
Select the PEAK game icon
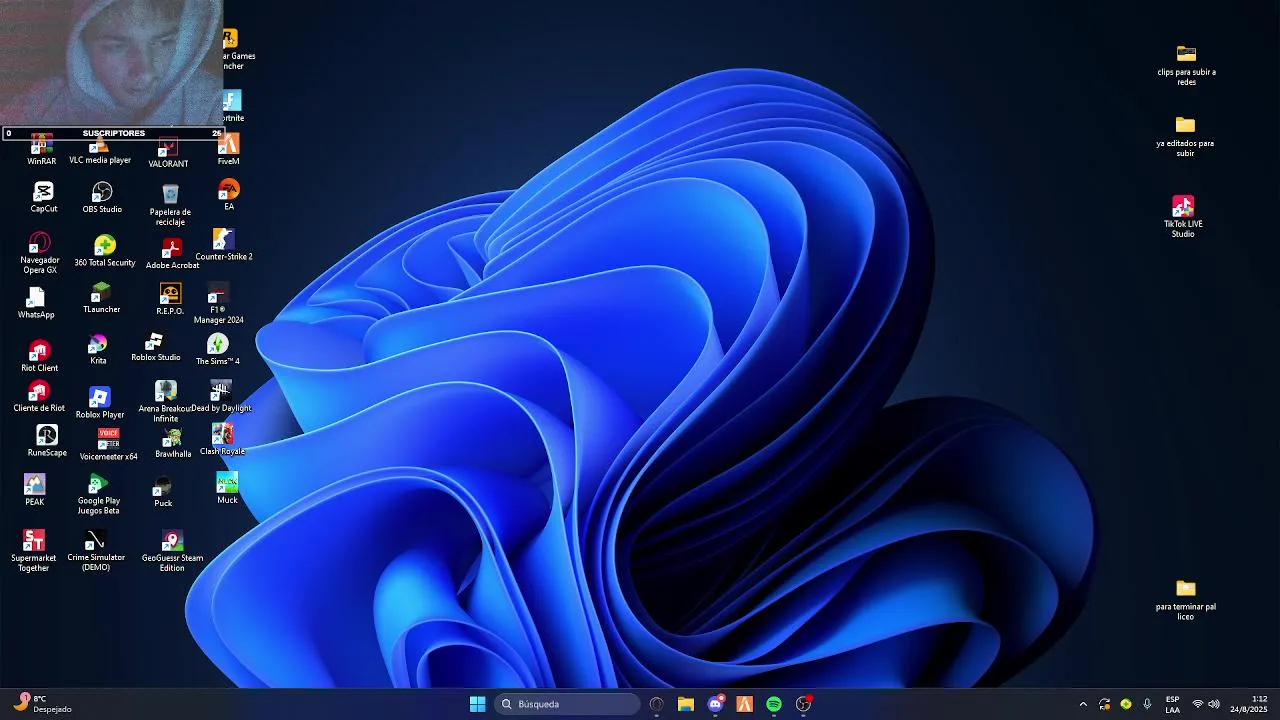click(x=35, y=490)
